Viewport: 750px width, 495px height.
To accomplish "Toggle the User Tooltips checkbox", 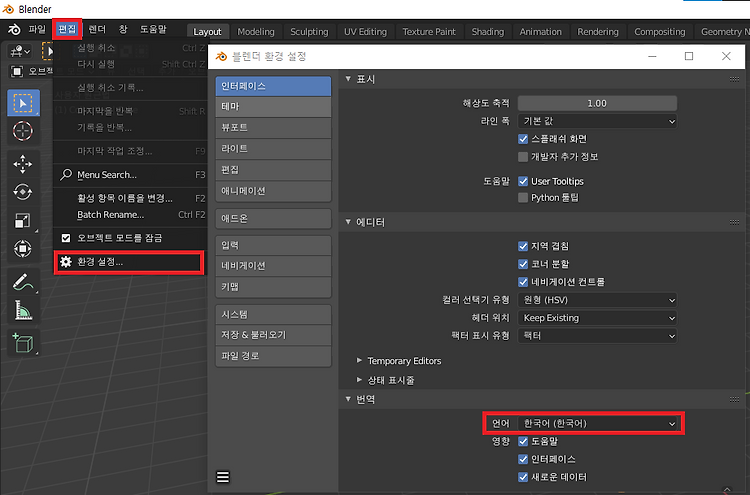I will (523, 181).
